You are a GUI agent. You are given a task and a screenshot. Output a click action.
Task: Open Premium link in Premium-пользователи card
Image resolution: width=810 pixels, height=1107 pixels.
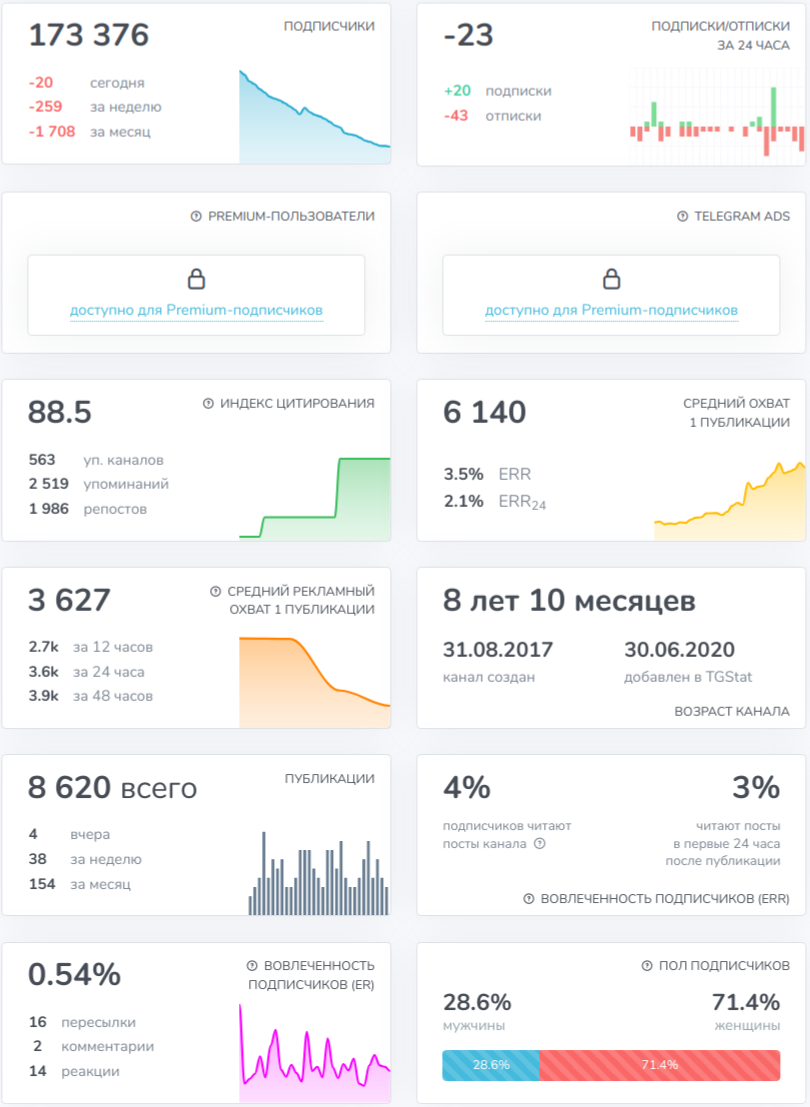point(196,310)
